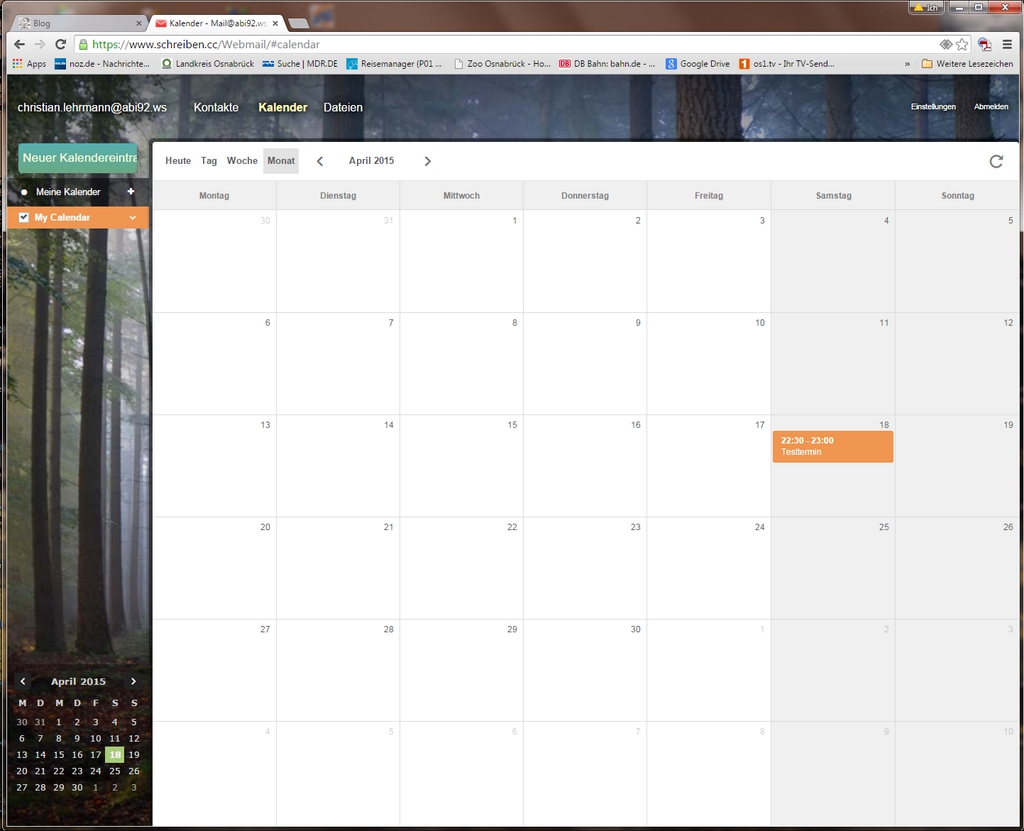This screenshot has width=1024, height=831.
Task: Open Reisemanager bookmark
Action: [394, 63]
